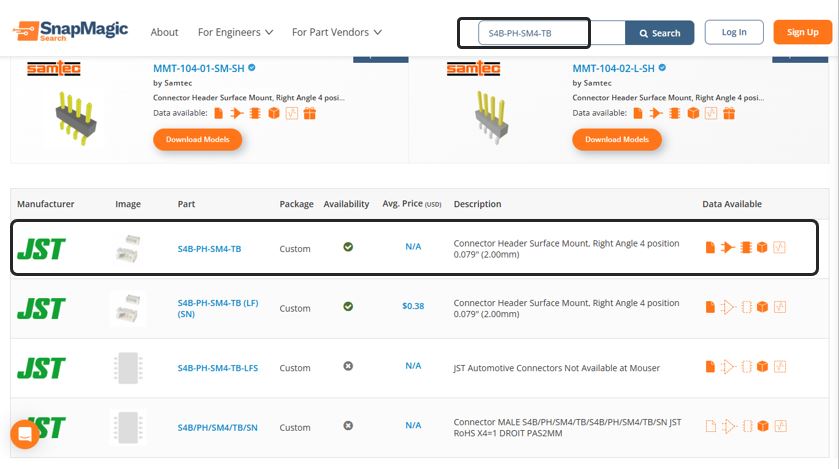
Task: Click the 3D model icon in S4B-PH-SM4-TB (LF)(SN) row
Action: click(x=762, y=307)
